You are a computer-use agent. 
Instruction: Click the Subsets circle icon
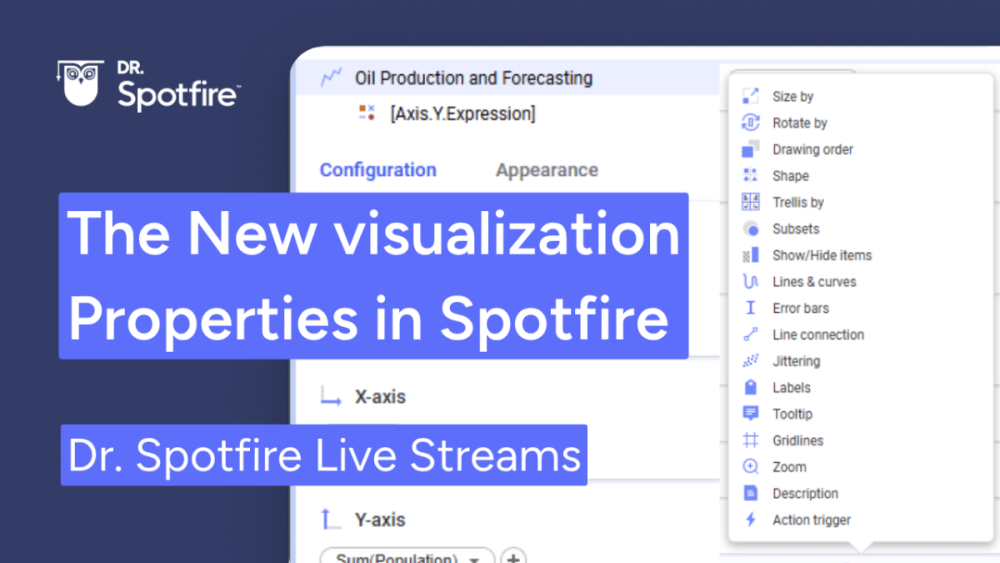click(x=751, y=229)
